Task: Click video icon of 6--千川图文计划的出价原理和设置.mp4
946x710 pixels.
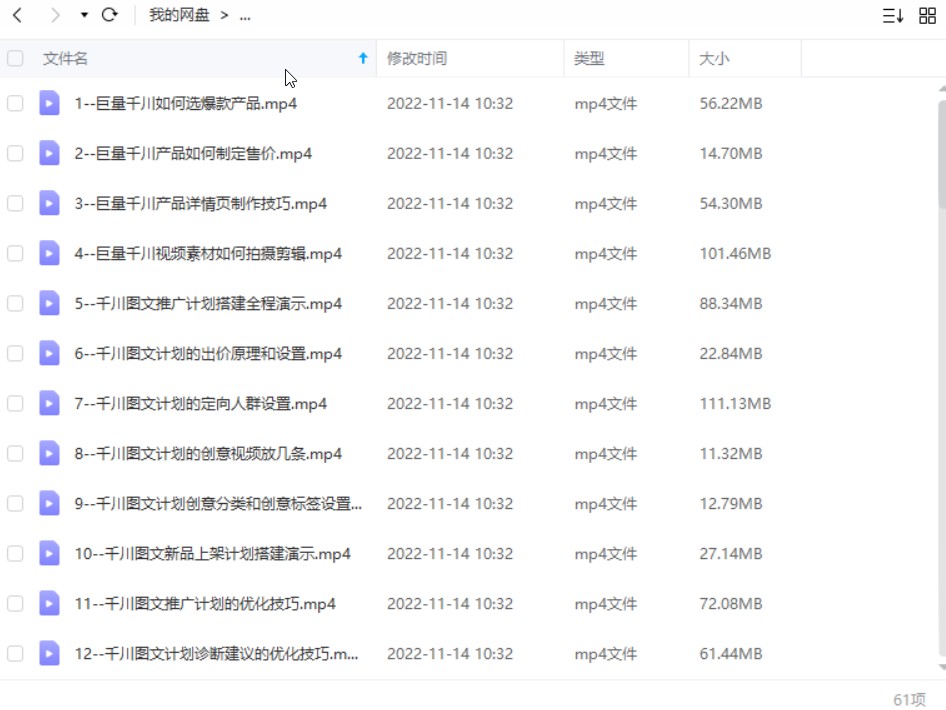Action: (x=49, y=353)
